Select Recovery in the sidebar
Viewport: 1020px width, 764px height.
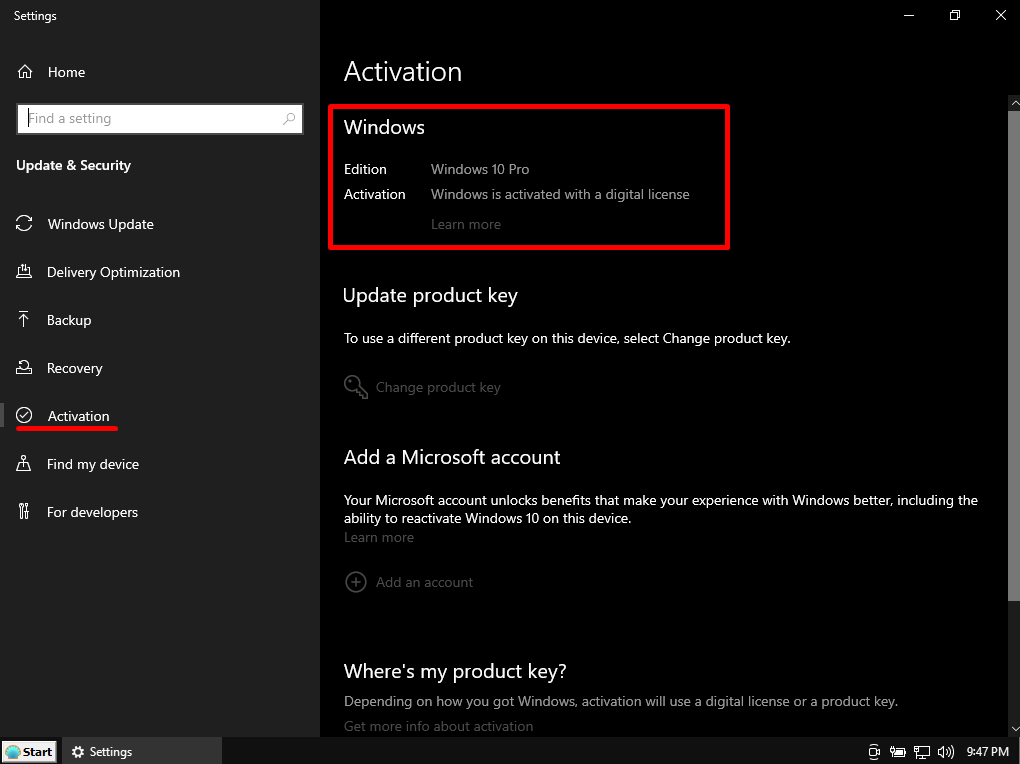click(75, 368)
